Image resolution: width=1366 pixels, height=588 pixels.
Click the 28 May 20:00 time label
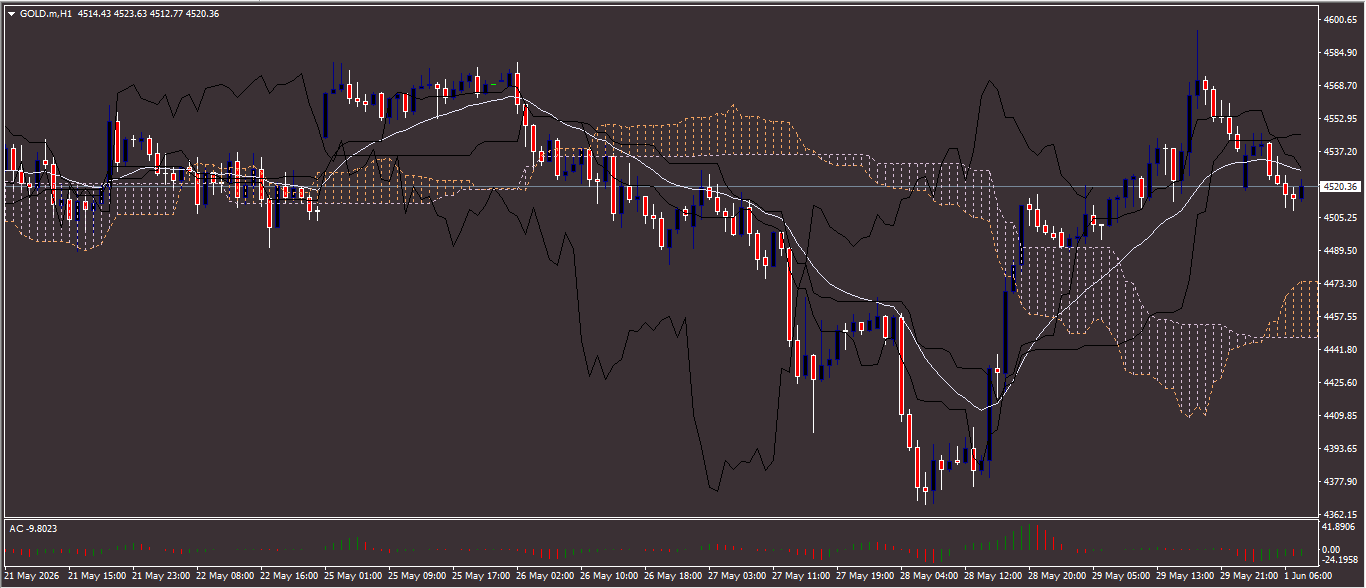click(1057, 577)
